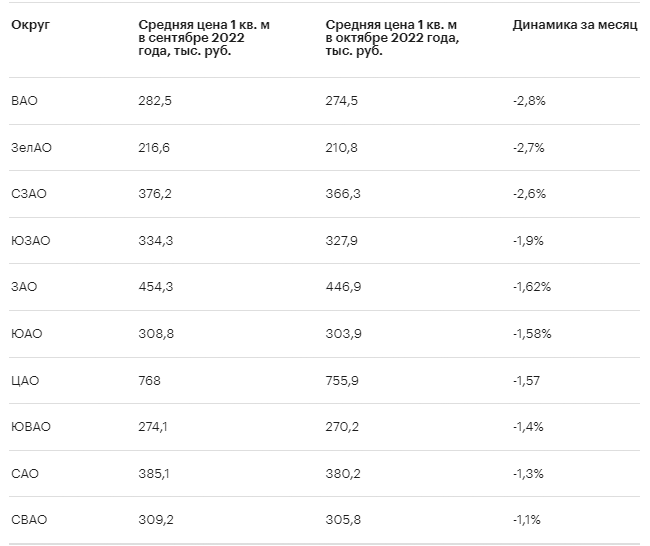The height and width of the screenshot is (546, 650).
Task: Select the ЮЗАО row label
Action: tap(30, 240)
